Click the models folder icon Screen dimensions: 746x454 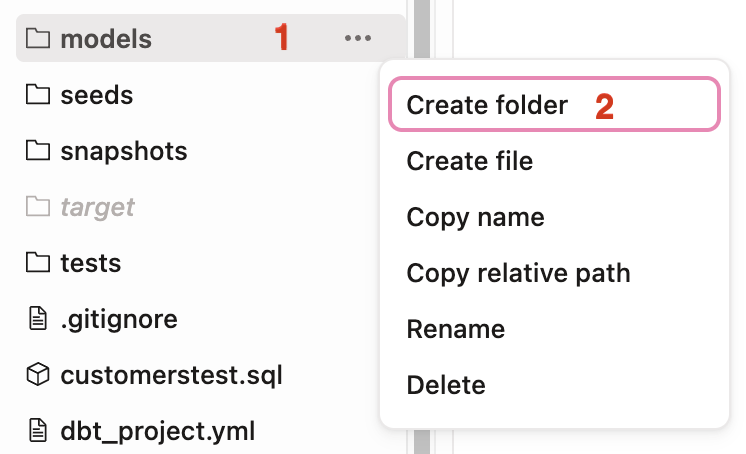[x=37, y=39]
